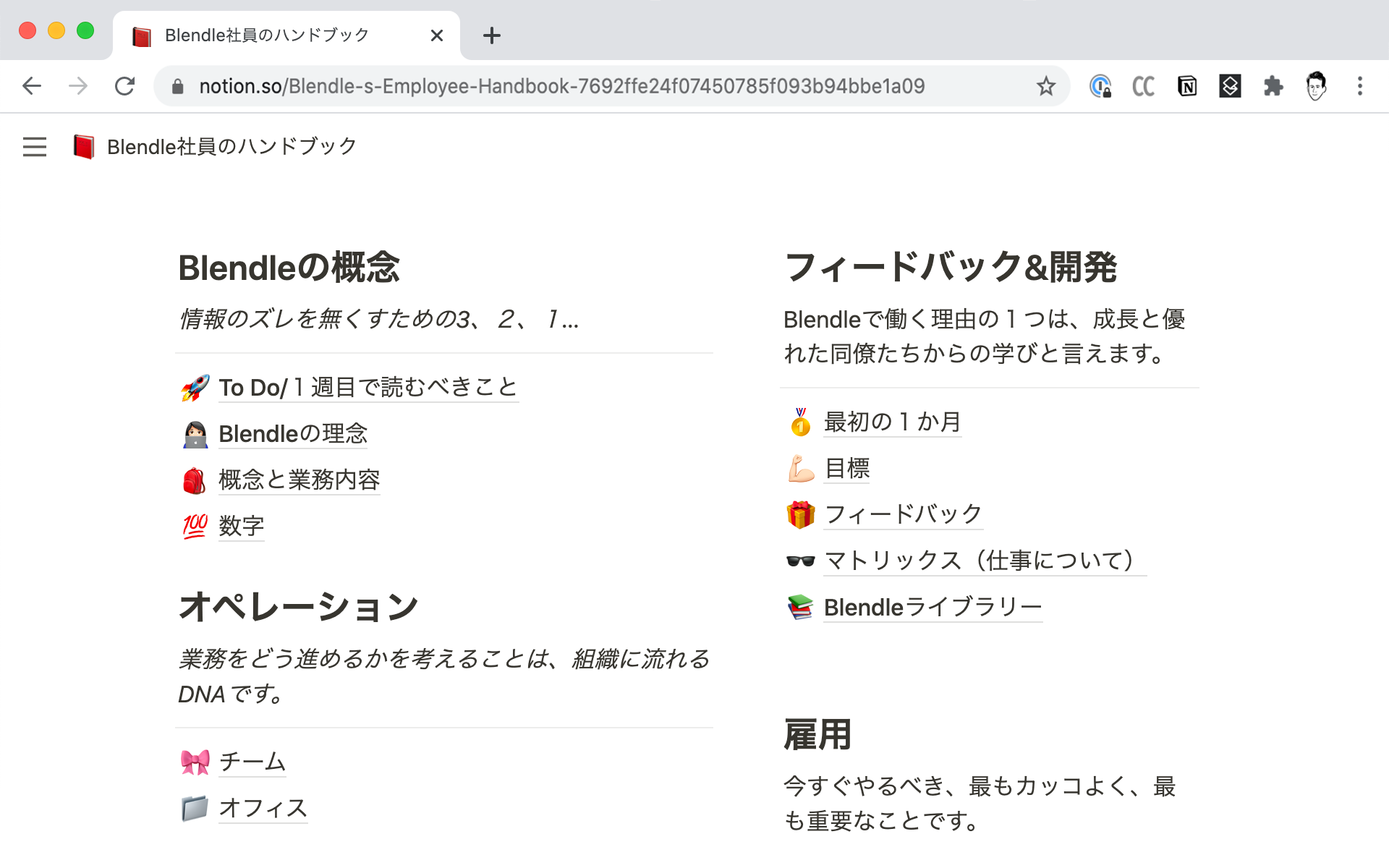Click the rocket emoji next to To Do
Image resolution: width=1389 pixels, height=868 pixels.
pos(195,388)
